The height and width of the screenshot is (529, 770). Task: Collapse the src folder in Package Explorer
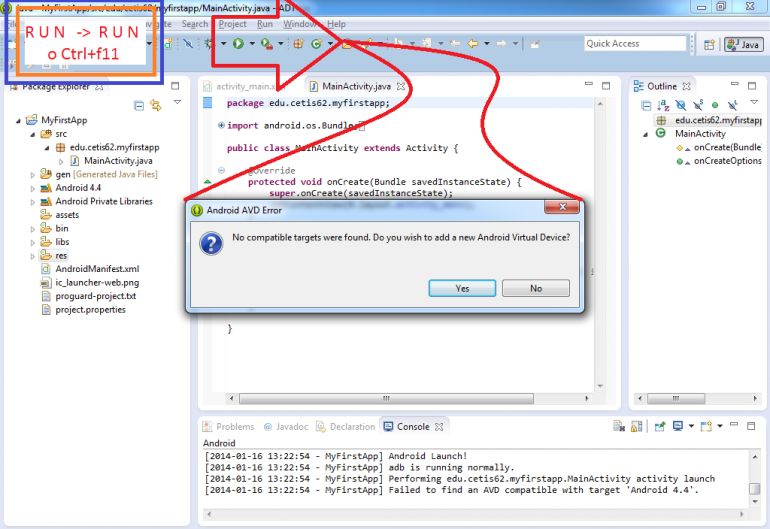point(32,134)
